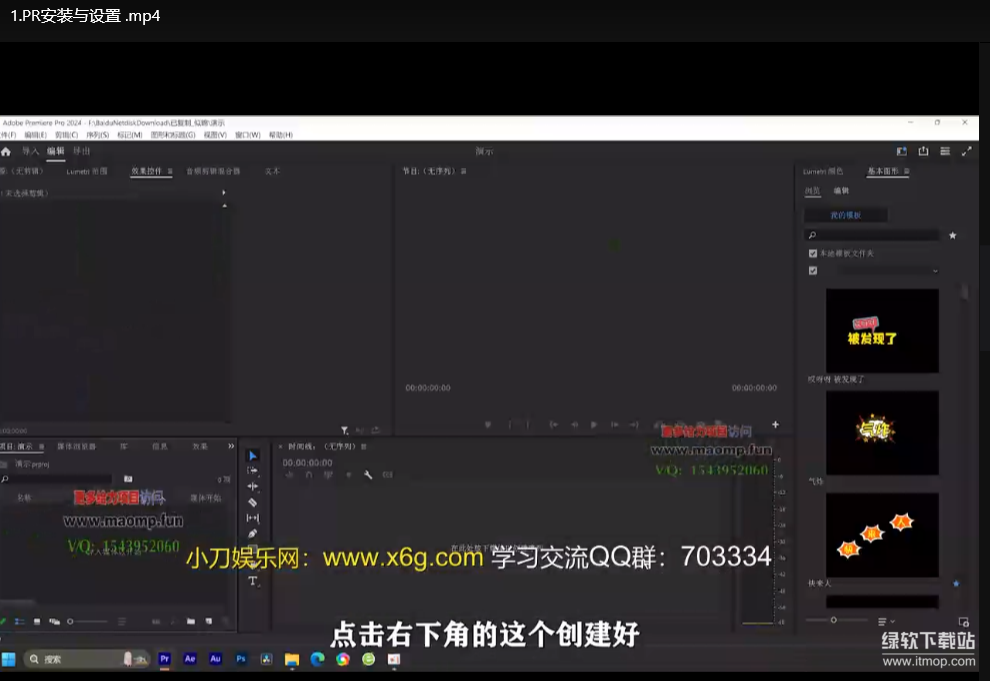The height and width of the screenshot is (681, 990).
Task: Select the Selection (arrow) tool
Action: (253, 456)
